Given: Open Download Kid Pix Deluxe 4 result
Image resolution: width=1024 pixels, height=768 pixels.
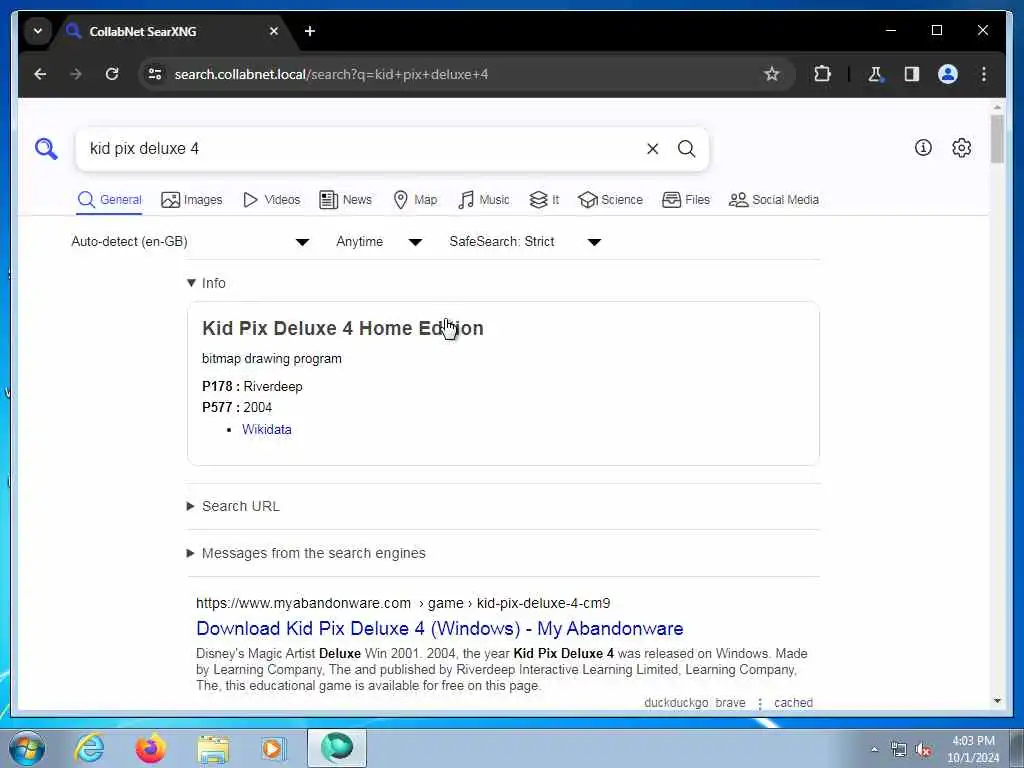Looking at the screenshot, I should coord(440,628).
